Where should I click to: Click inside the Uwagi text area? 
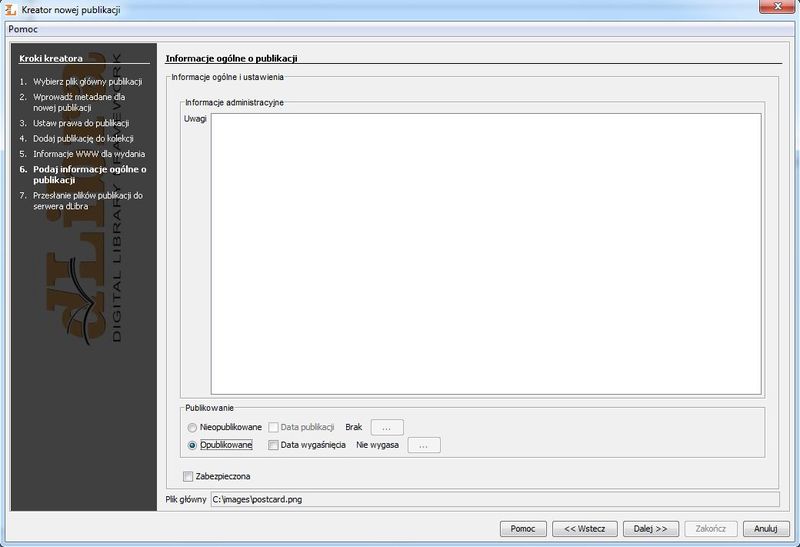pyautogui.click(x=485, y=253)
